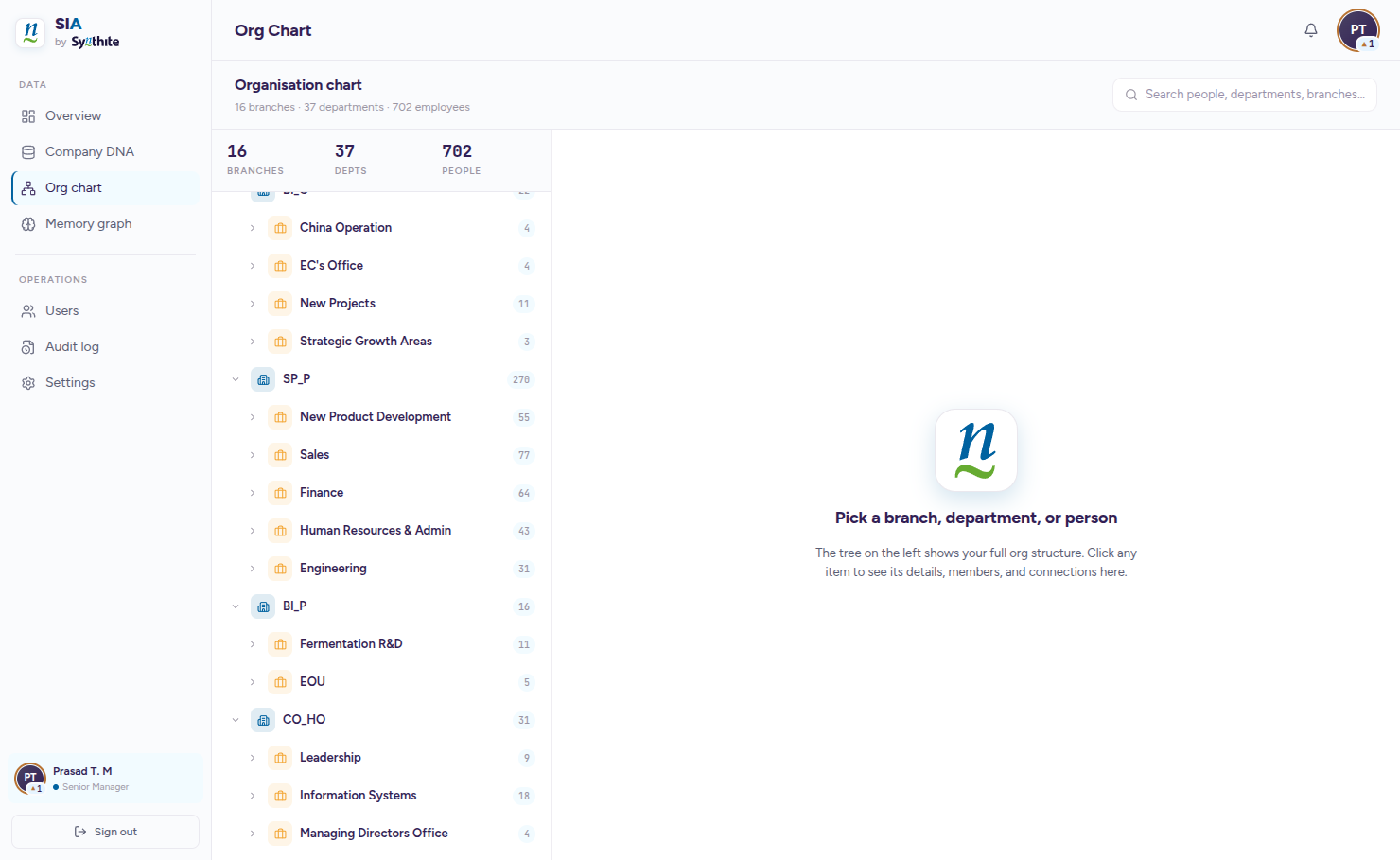Viewport: 1400px width, 860px height.
Task: Expand the Finance department chevron
Action: tap(253, 493)
